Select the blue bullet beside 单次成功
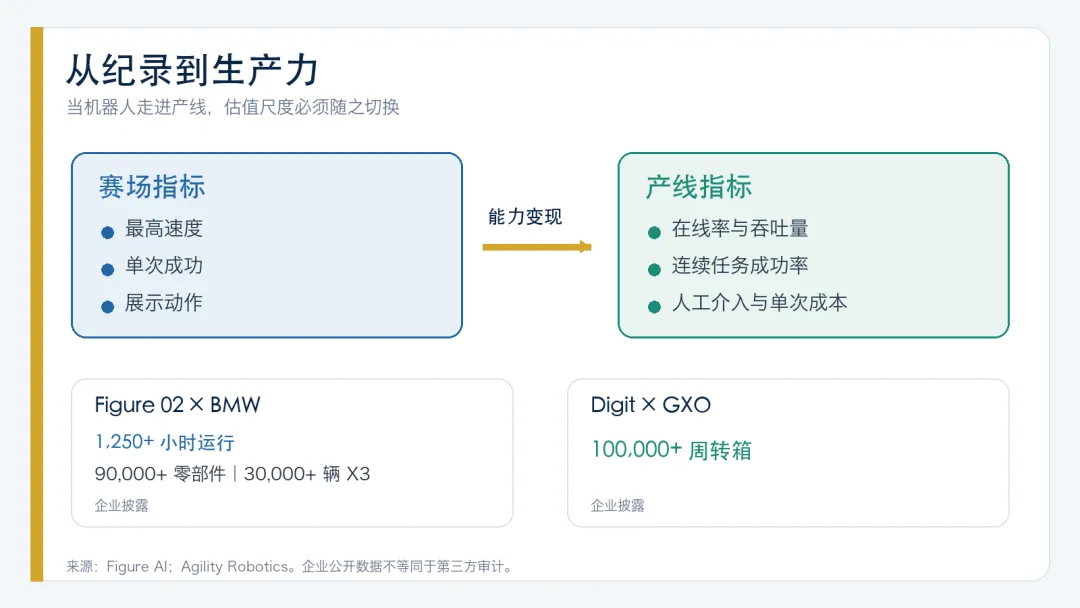This screenshot has width=1080, height=608. pyautogui.click(x=107, y=270)
